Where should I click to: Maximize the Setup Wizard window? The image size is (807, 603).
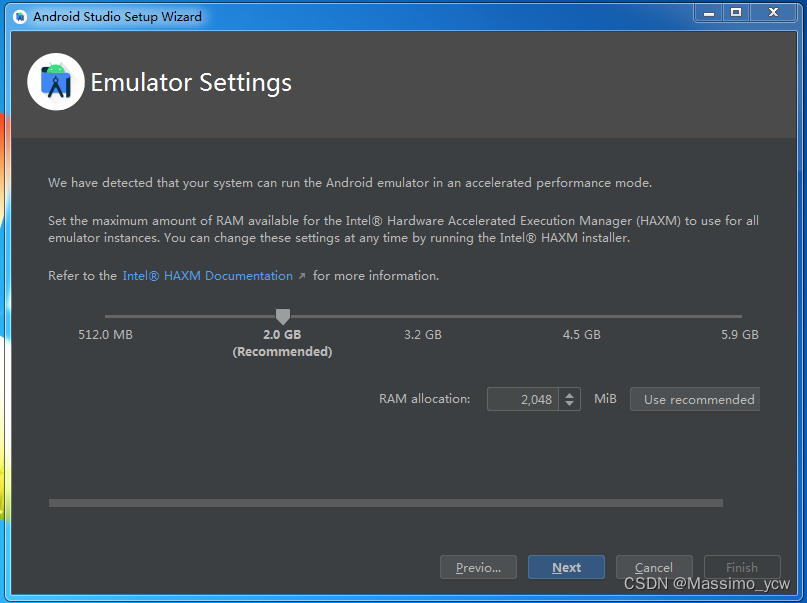[736, 13]
